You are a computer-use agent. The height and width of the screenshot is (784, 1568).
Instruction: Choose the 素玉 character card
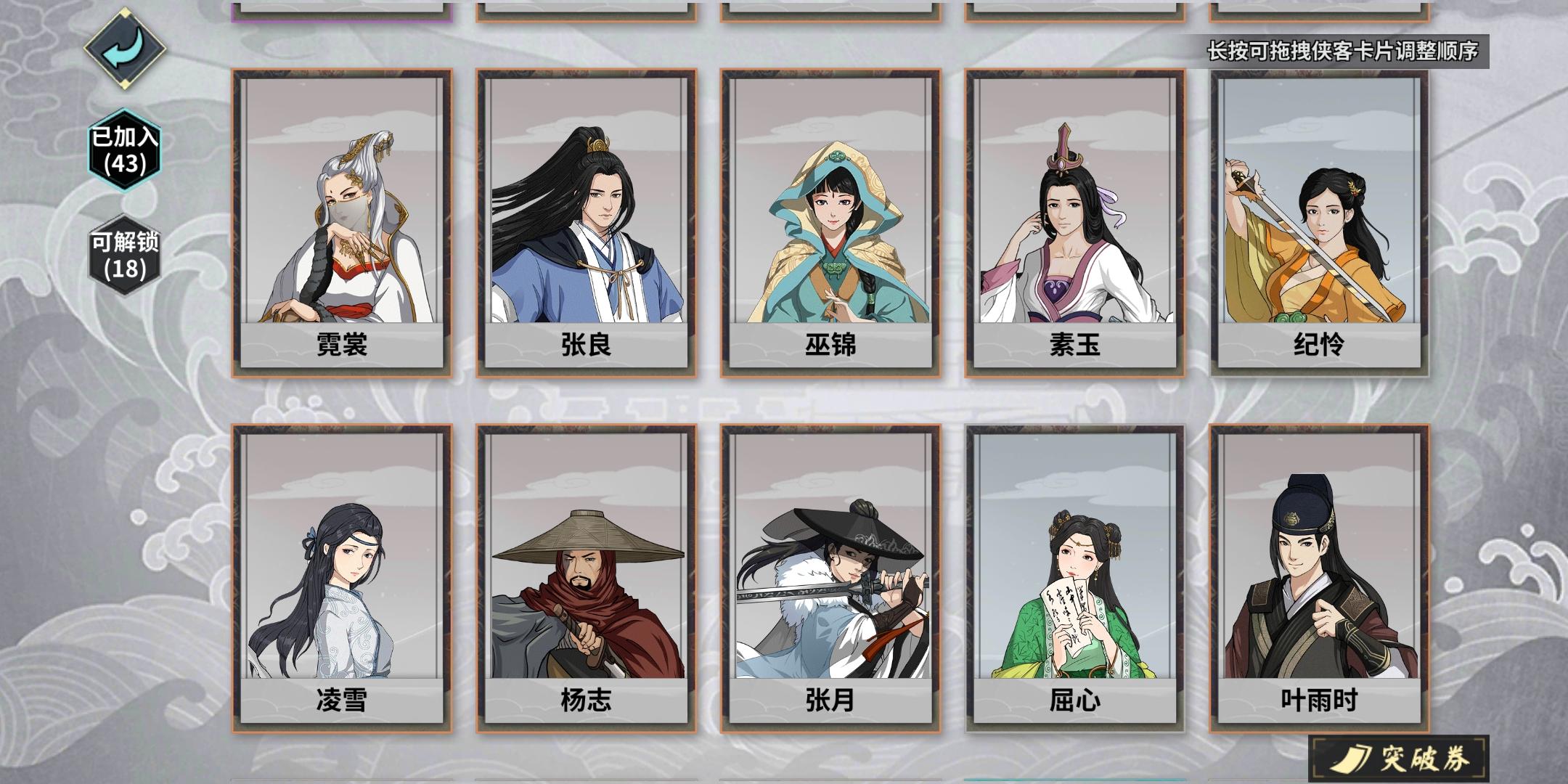(x=1075, y=223)
